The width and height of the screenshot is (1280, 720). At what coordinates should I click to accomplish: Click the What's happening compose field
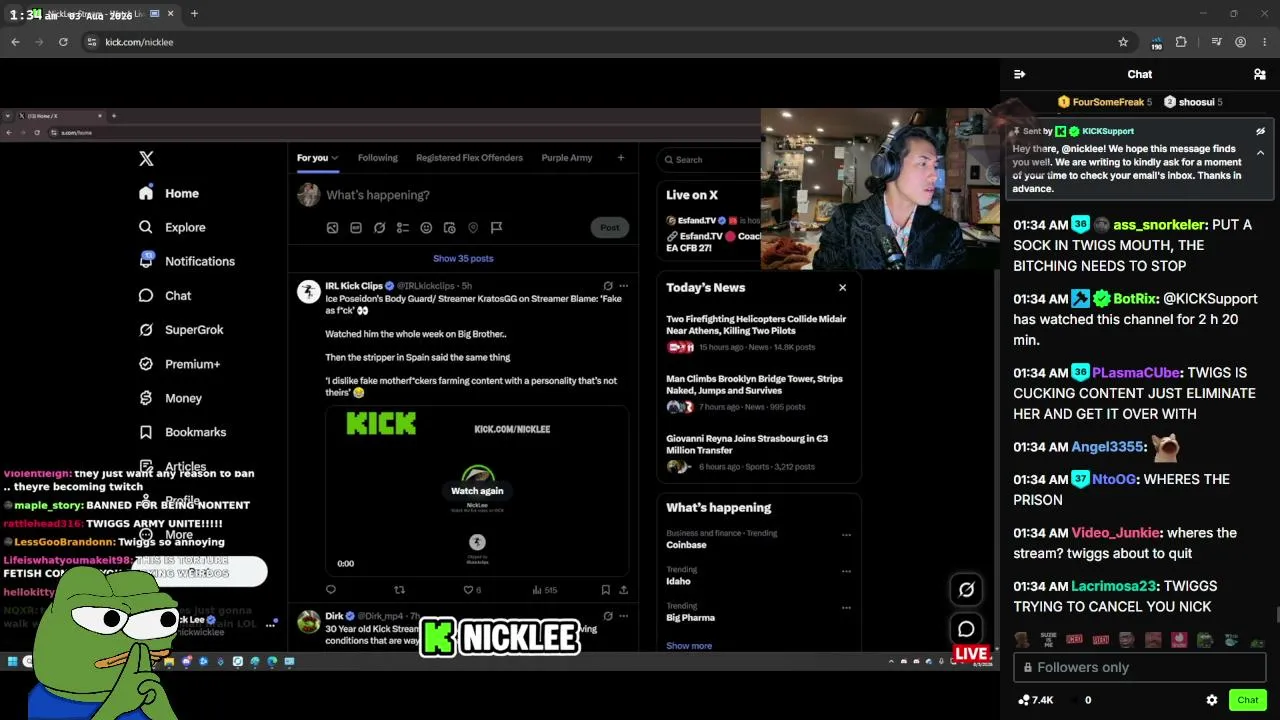(378, 195)
